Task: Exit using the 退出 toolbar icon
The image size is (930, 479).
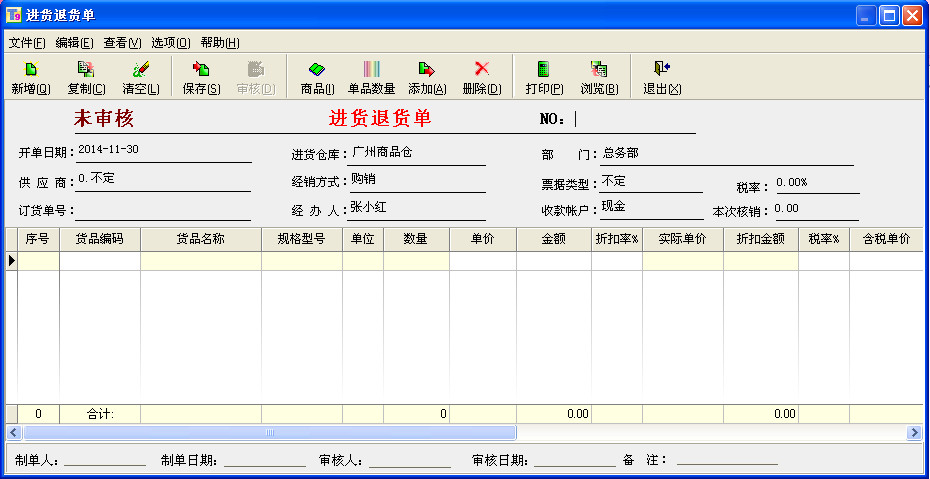Action: pyautogui.click(x=662, y=69)
